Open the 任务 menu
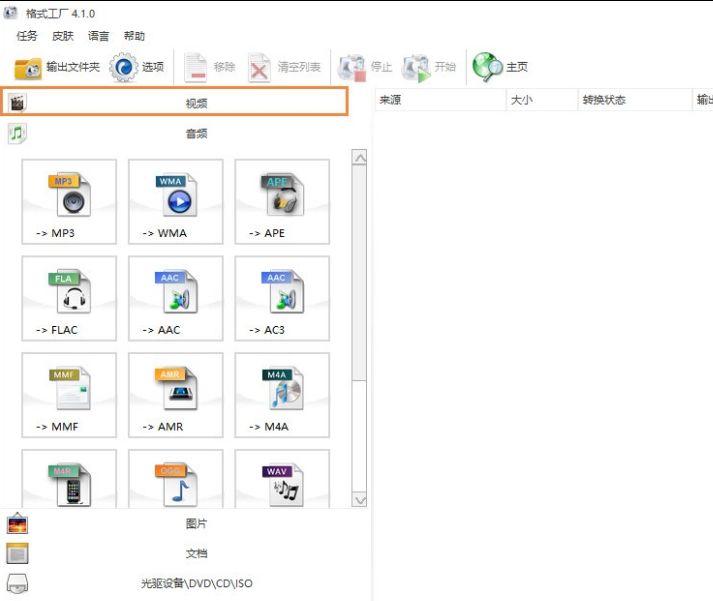The image size is (713, 601). pyautogui.click(x=27, y=36)
